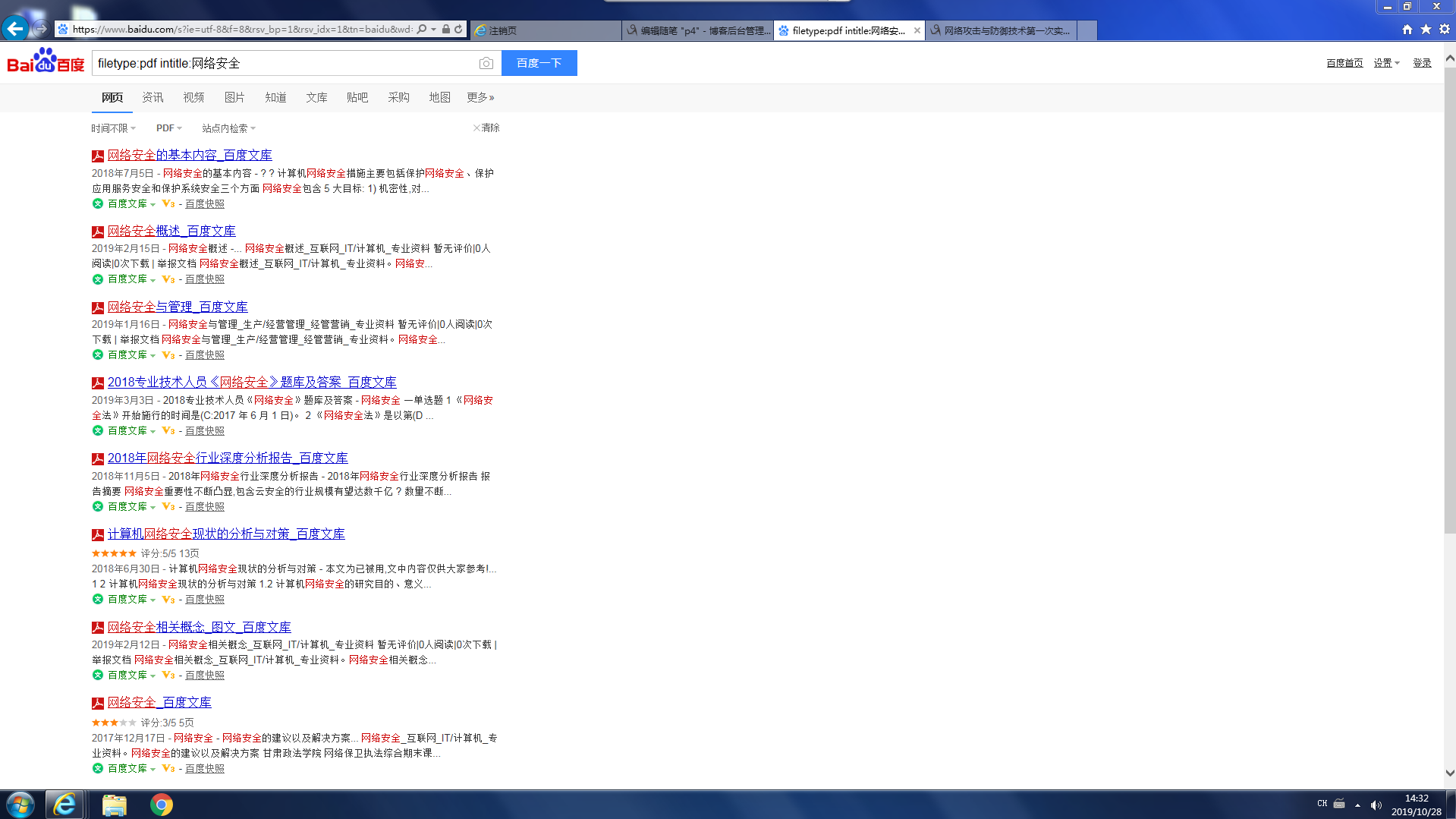This screenshot has width=1456, height=819.
Task: Refresh the page with the reload icon
Action: point(458,30)
